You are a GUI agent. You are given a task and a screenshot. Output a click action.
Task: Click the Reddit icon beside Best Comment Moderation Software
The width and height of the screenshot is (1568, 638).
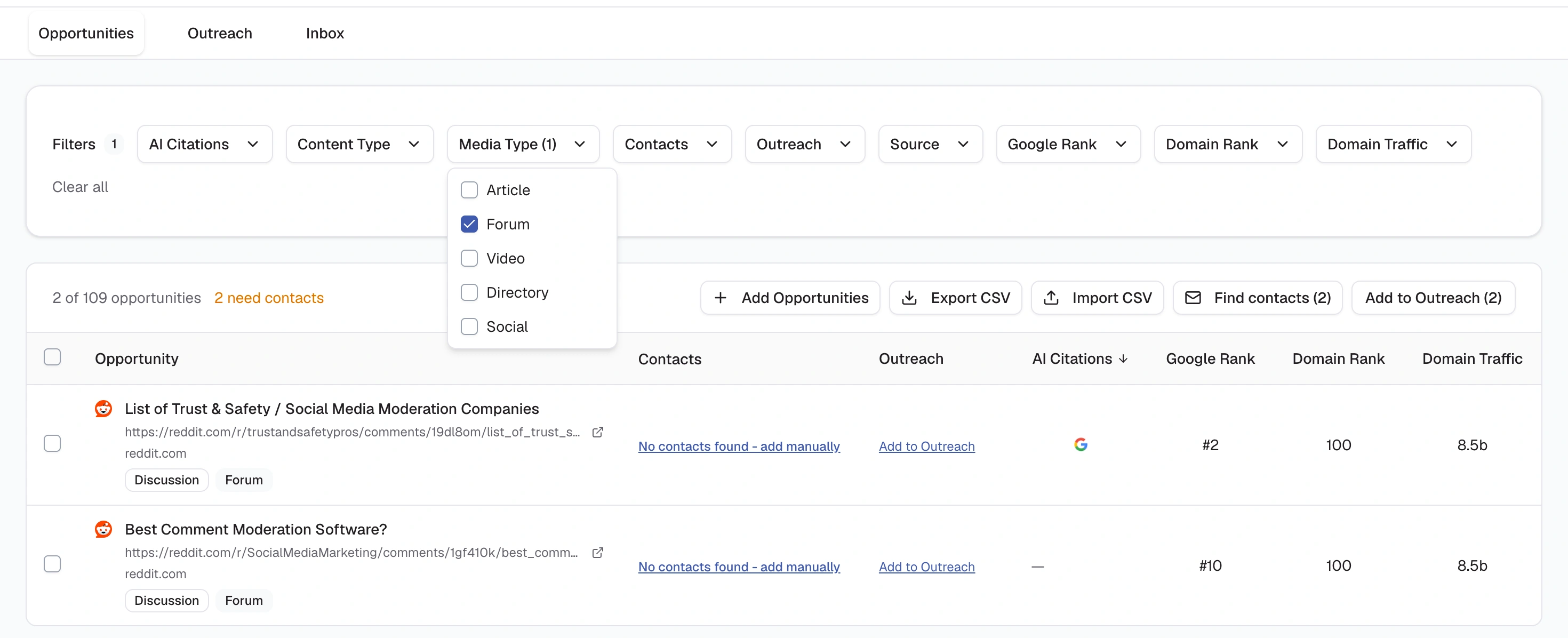click(x=103, y=529)
